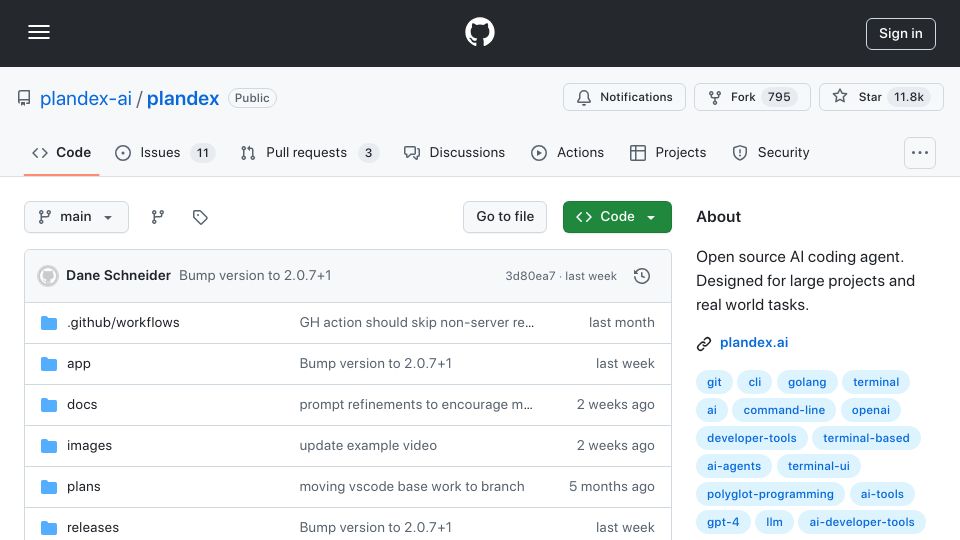The width and height of the screenshot is (960, 540).
Task: Select the polyglot-programming topic tag
Action: pos(770,495)
